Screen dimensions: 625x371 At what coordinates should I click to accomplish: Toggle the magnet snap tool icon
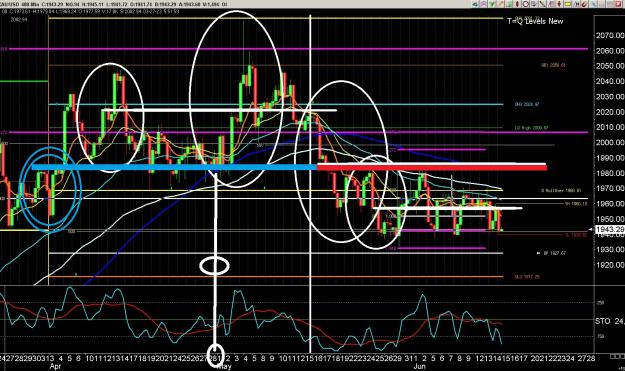tap(585, 4)
